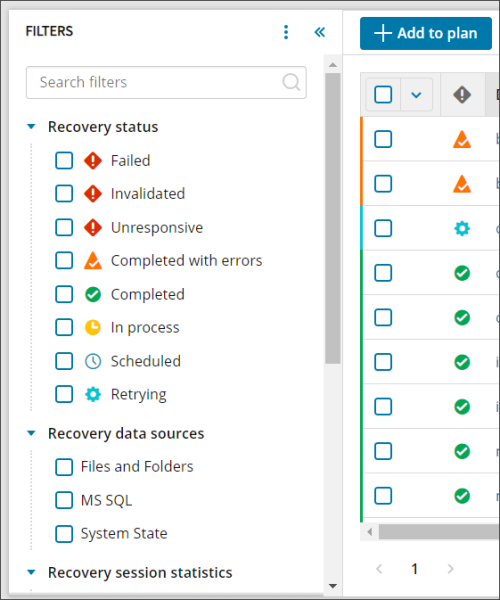
Task: Open the selection dropdown arrow in table header
Action: 416,95
